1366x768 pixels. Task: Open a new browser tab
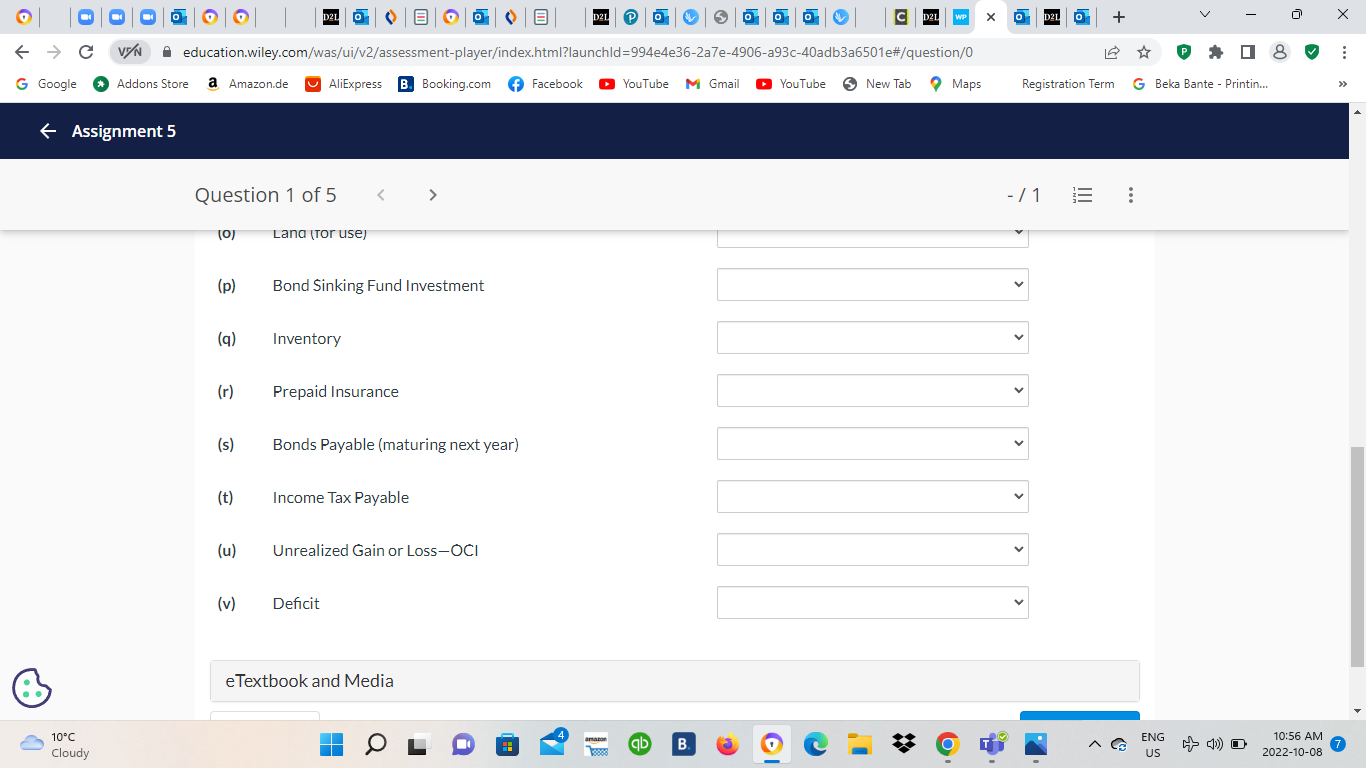(x=1119, y=17)
